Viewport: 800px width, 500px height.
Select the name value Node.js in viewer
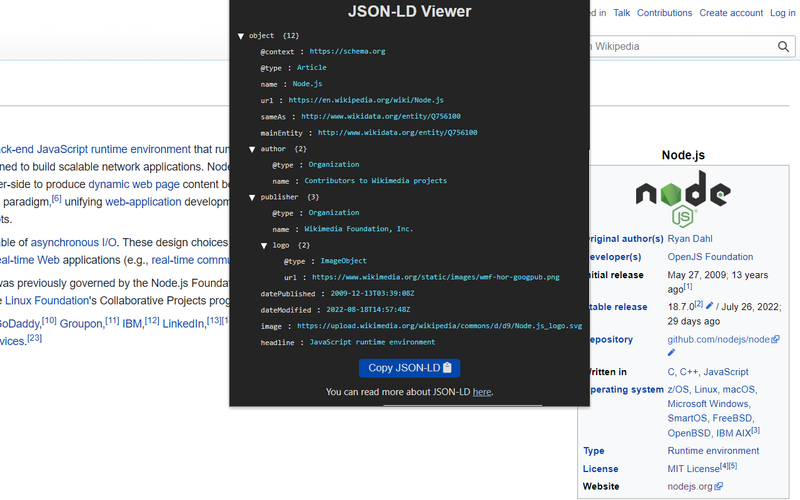(x=307, y=84)
